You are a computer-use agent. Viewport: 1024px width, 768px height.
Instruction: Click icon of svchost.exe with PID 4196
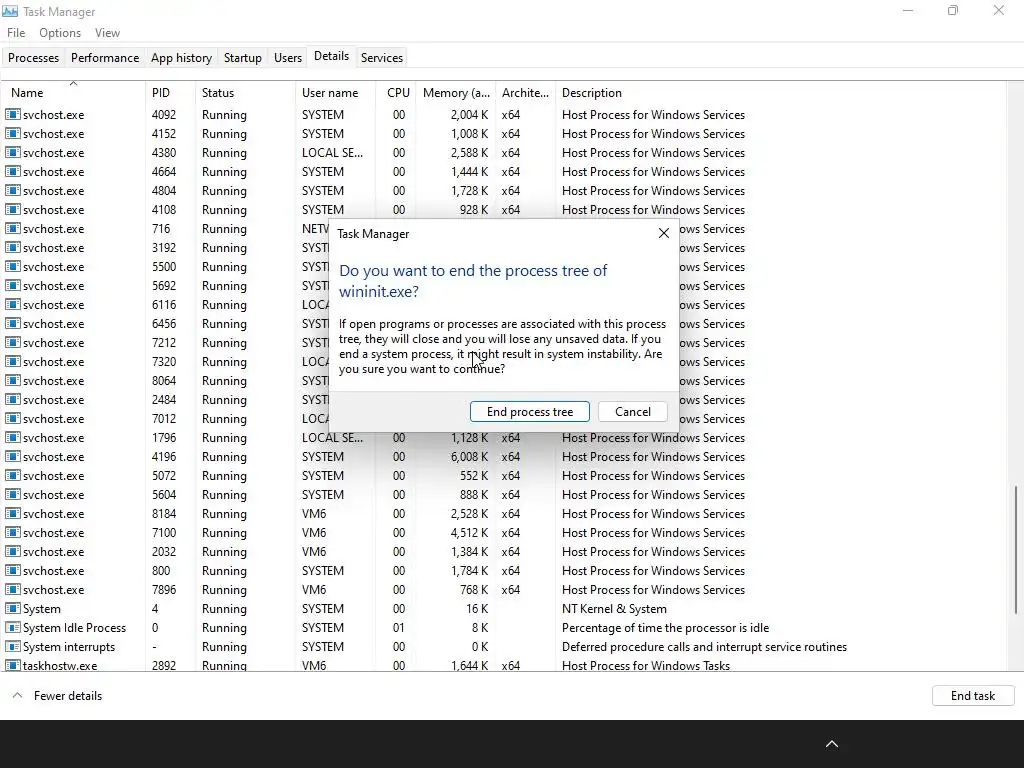[12, 456]
